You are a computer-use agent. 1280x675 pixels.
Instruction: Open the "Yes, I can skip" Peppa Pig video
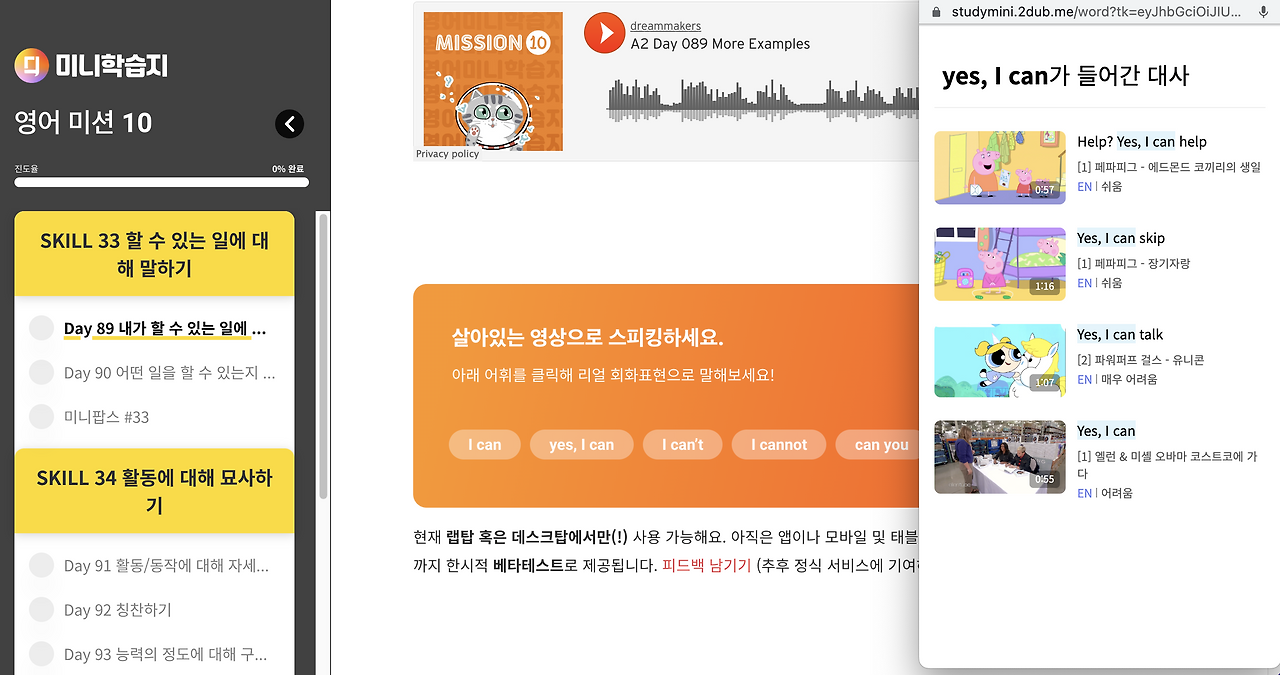coord(1120,238)
